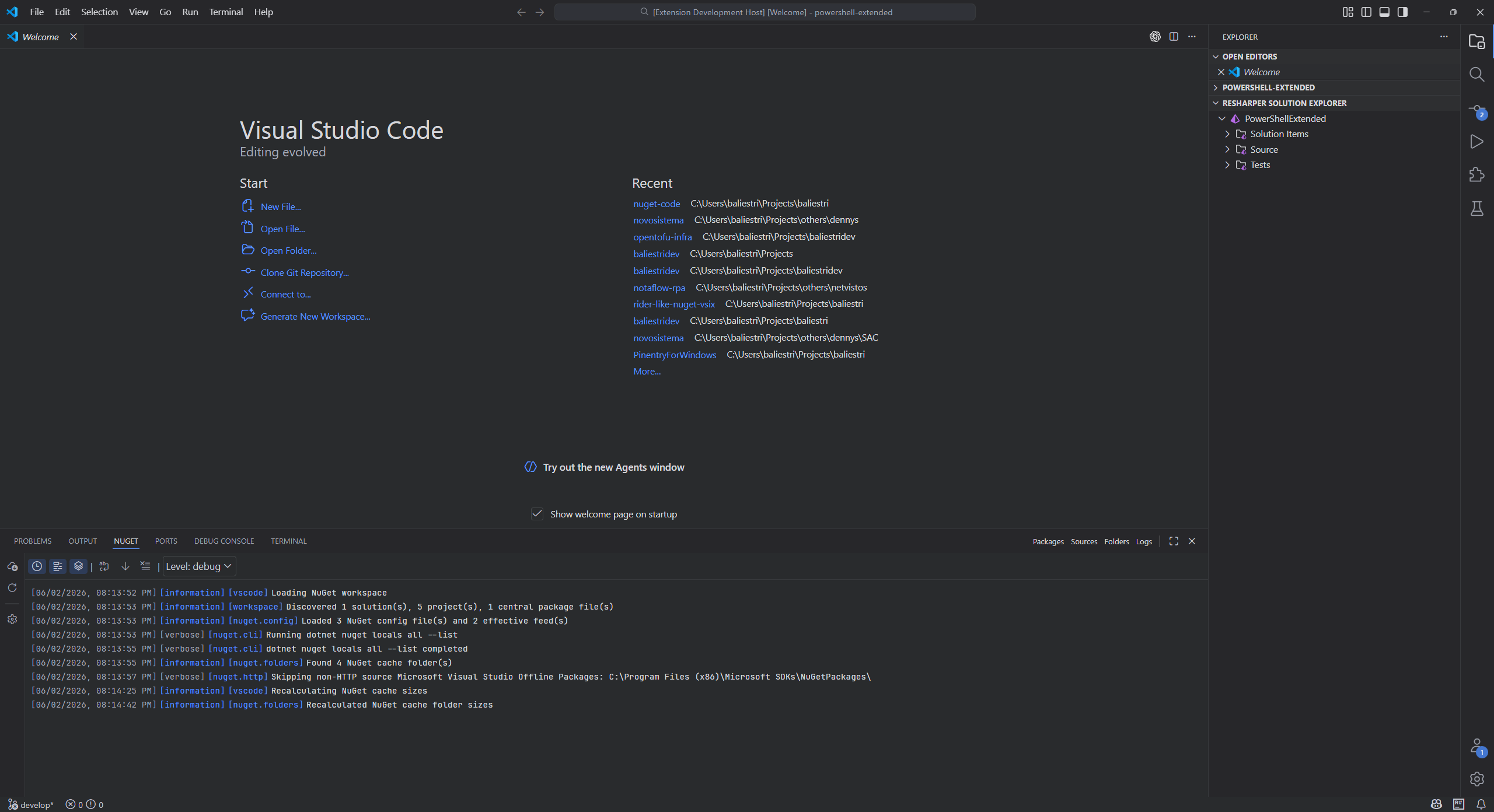Viewport: 1494px width, 812px height.
Task: Click the develop* git branch indicator
Action: point(31,804)
